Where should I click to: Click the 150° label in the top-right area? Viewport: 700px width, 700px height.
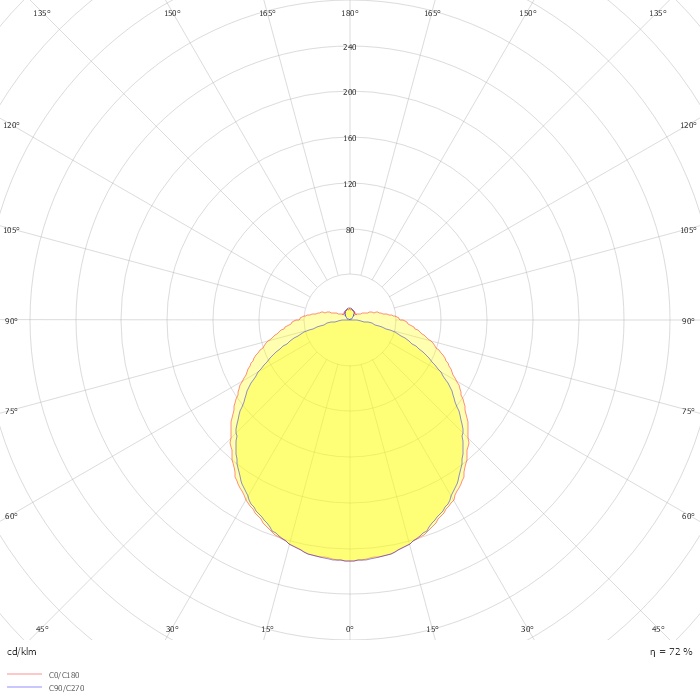[528, 13]
